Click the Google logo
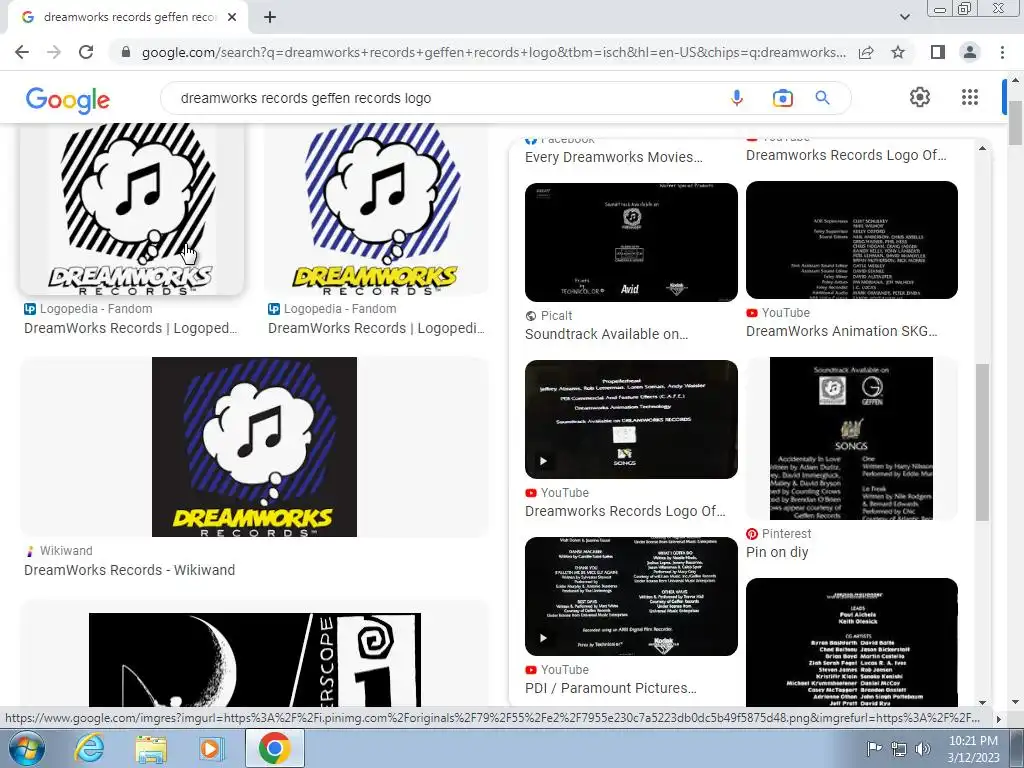The width and height of the screenshot is (1024, 768). [67, 99]
